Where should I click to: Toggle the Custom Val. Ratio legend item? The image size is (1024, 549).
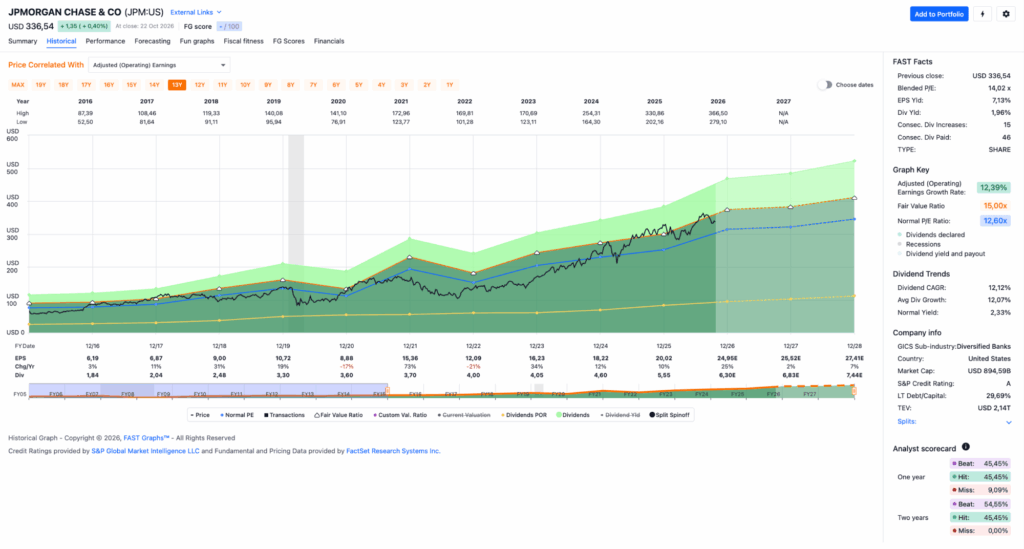click(400, 415)
